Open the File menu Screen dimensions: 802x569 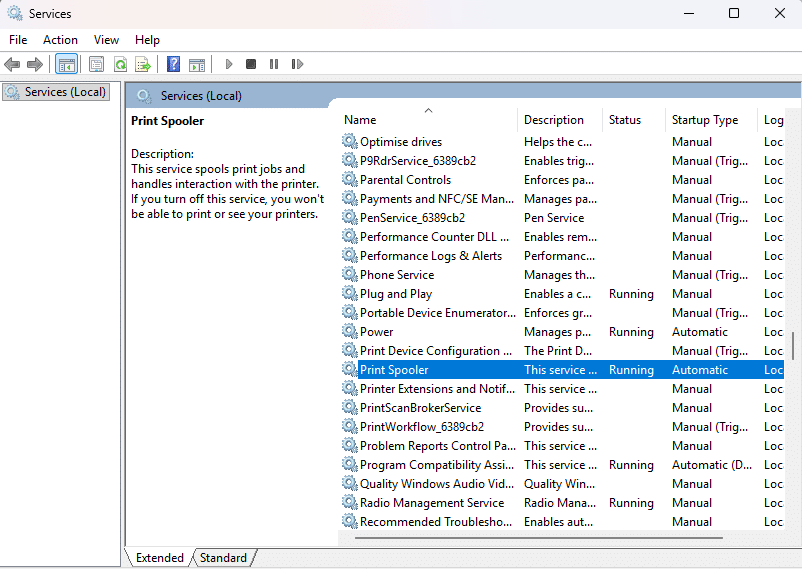(x=18, y=40)
